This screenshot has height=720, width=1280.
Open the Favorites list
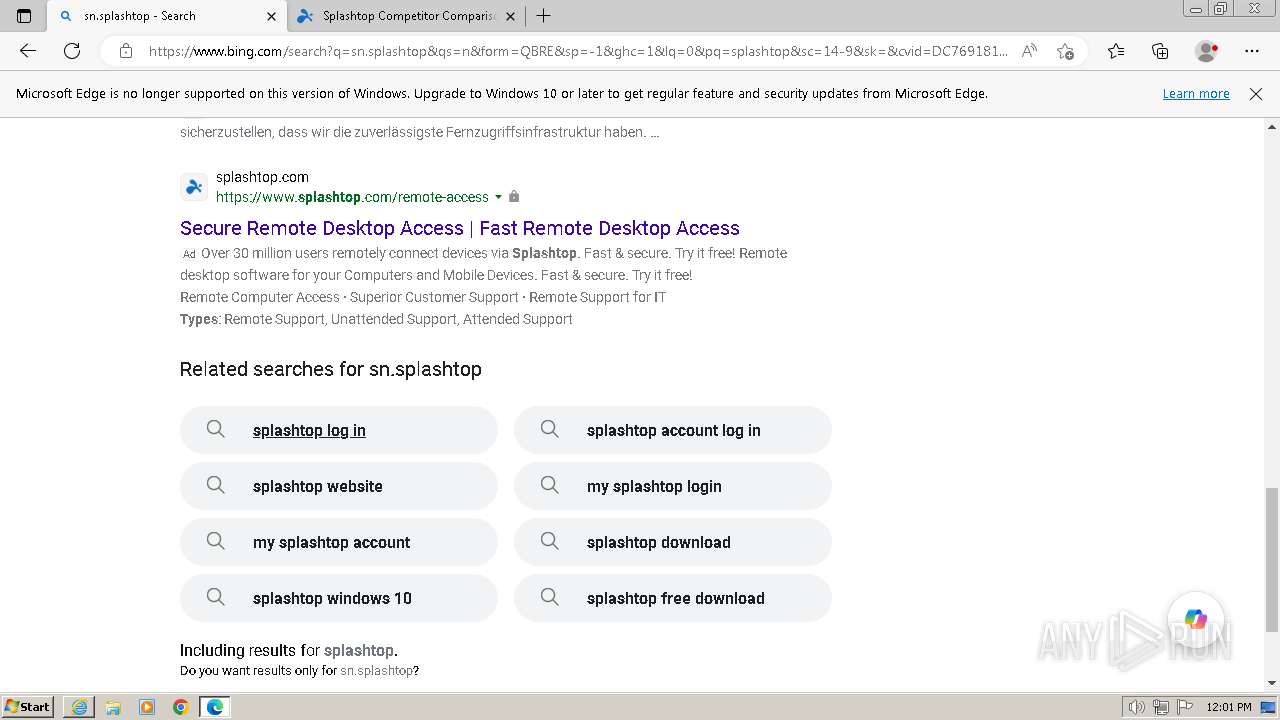(x=1116, y=51)
